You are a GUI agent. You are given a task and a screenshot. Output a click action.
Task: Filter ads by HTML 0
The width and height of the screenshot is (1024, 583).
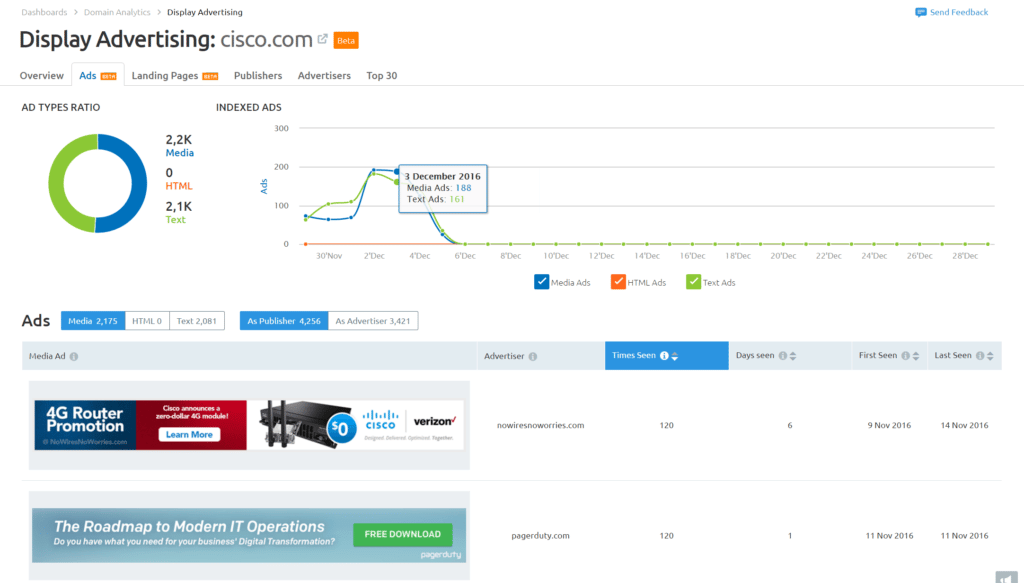click(147, 321)
